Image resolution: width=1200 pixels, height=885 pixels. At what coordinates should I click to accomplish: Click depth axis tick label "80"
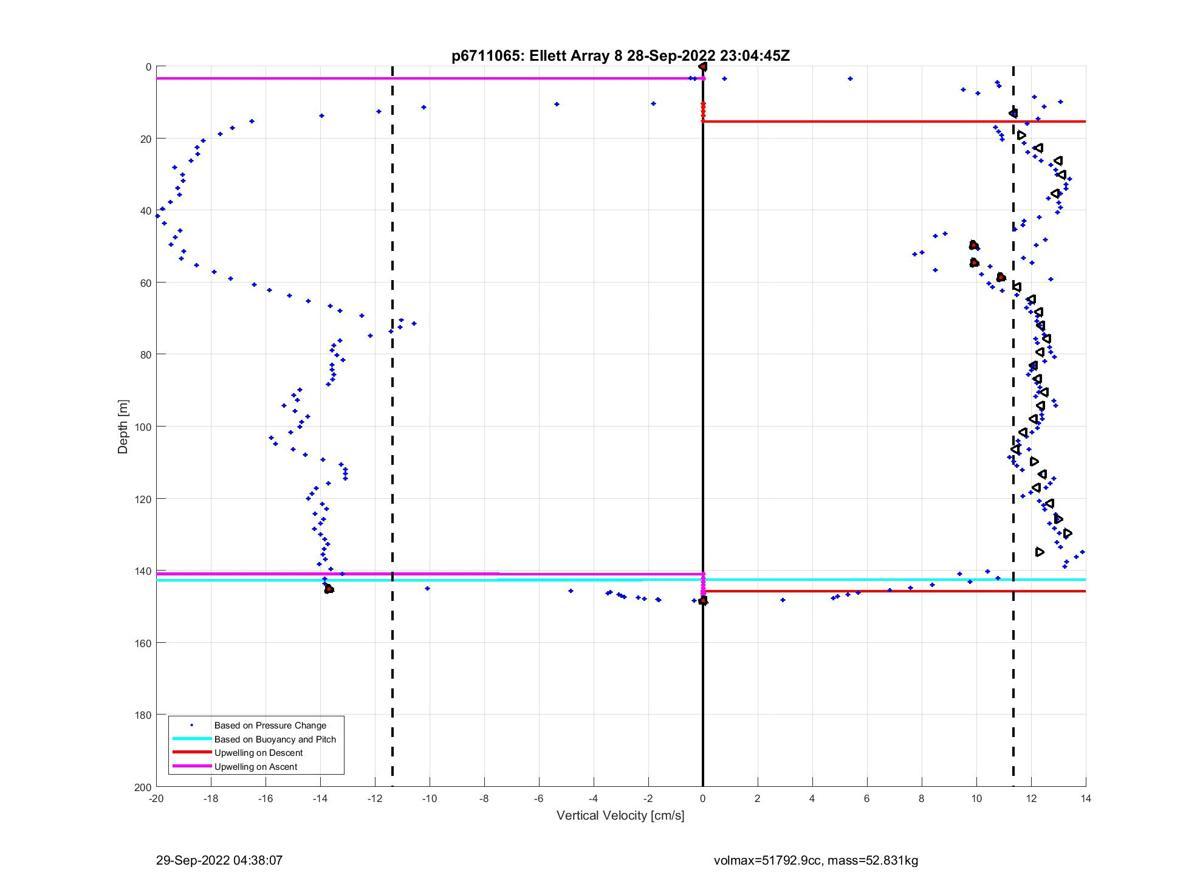point(145,355)
